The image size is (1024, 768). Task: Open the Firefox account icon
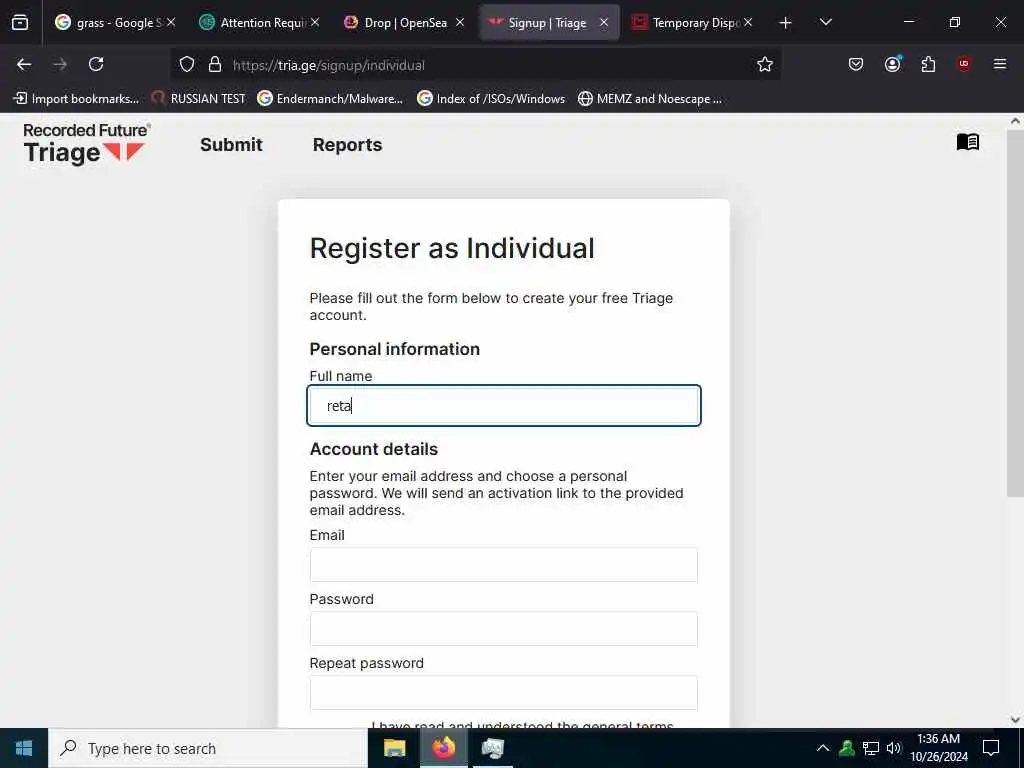892,64
